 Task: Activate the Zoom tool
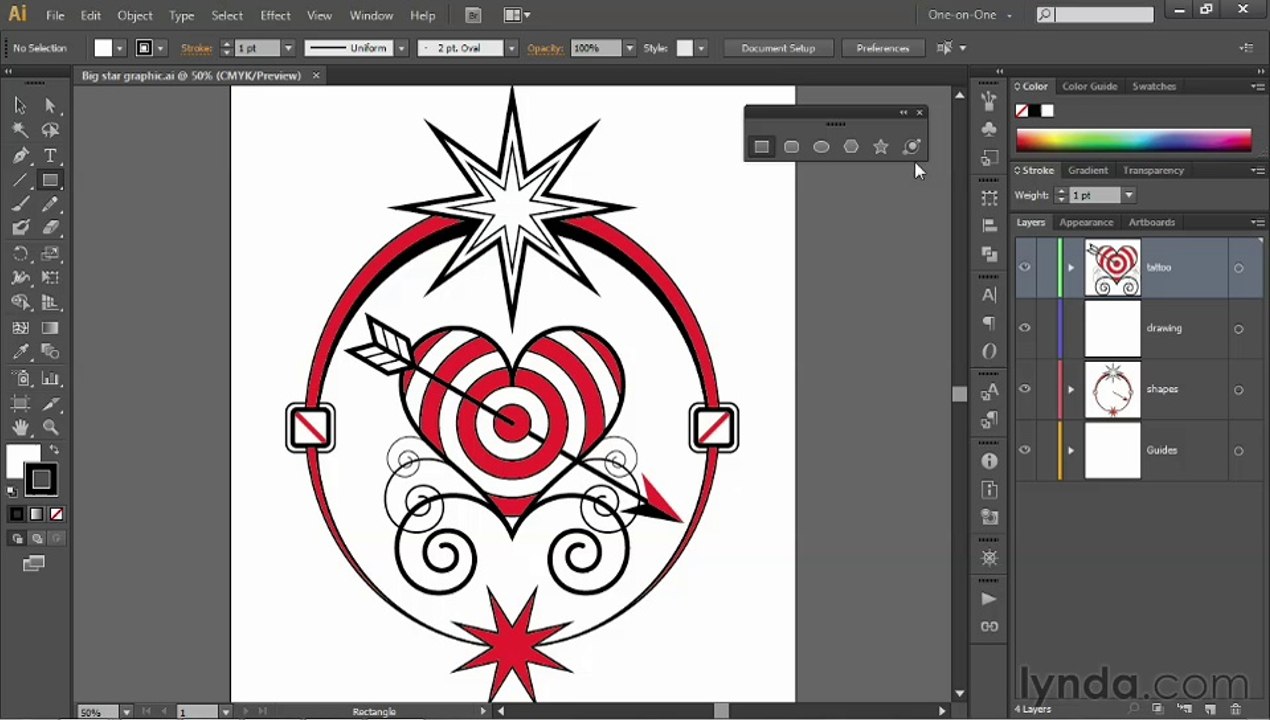click(x=50, y=428)
